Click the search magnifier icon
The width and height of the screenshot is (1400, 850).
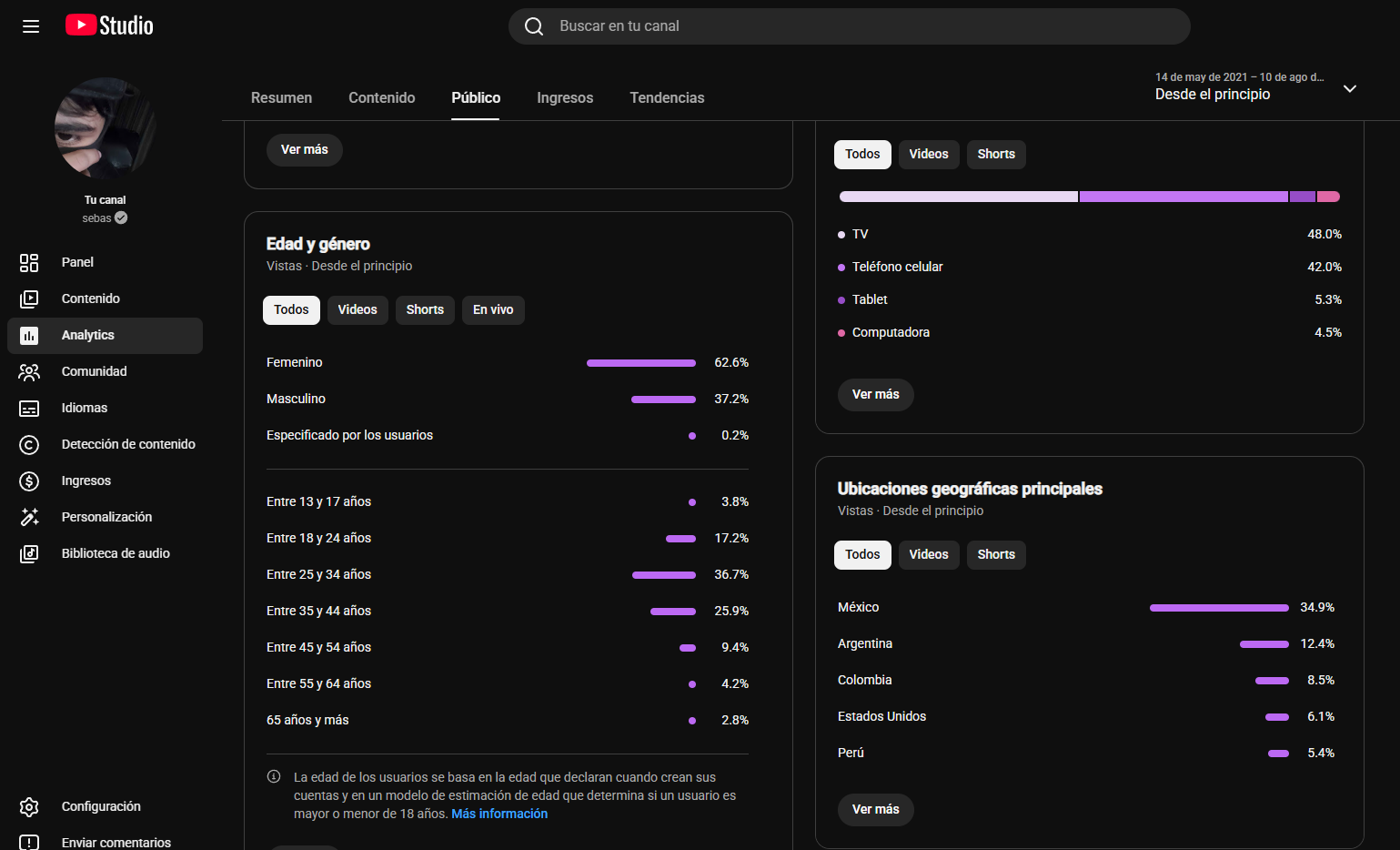point(534,26)
